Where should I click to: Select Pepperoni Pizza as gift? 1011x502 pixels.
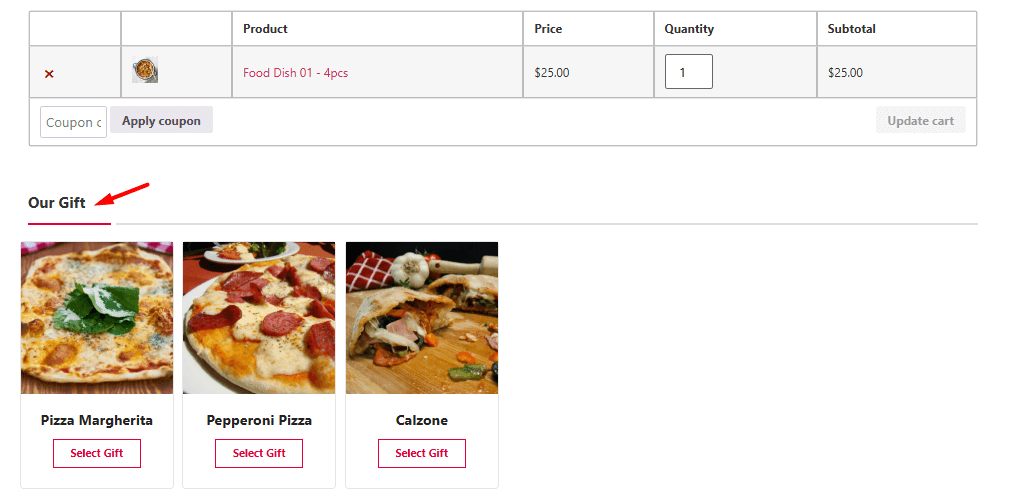(x=259, y=453)
